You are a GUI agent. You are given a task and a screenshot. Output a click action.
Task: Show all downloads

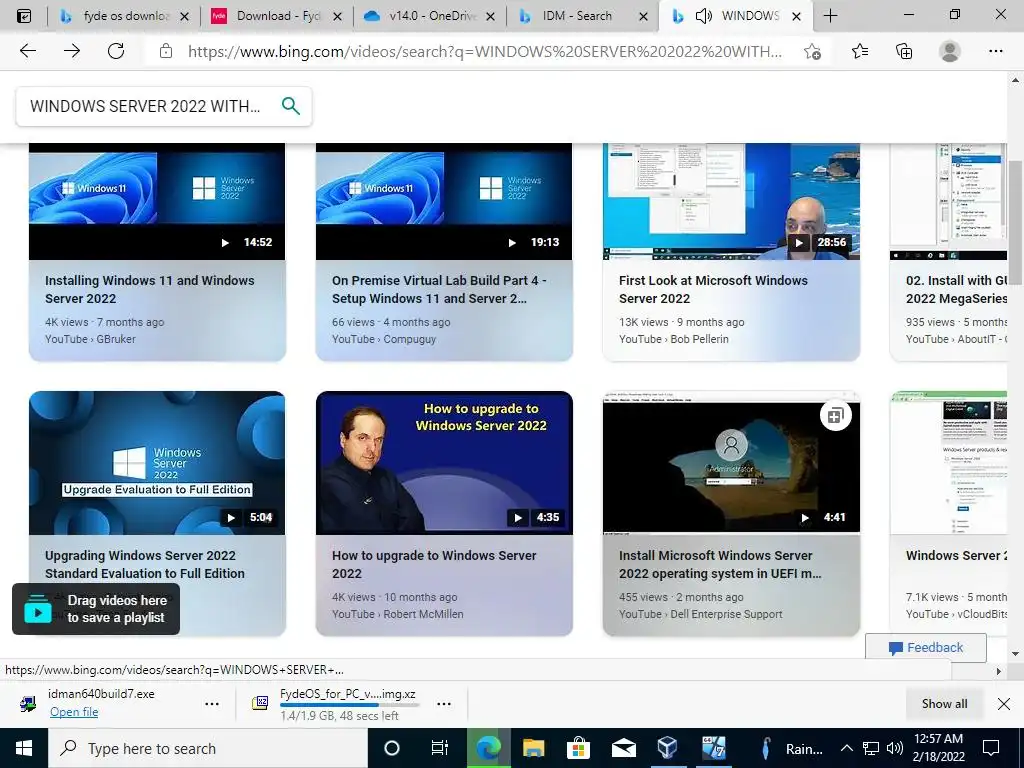click(x=944, y=704)
